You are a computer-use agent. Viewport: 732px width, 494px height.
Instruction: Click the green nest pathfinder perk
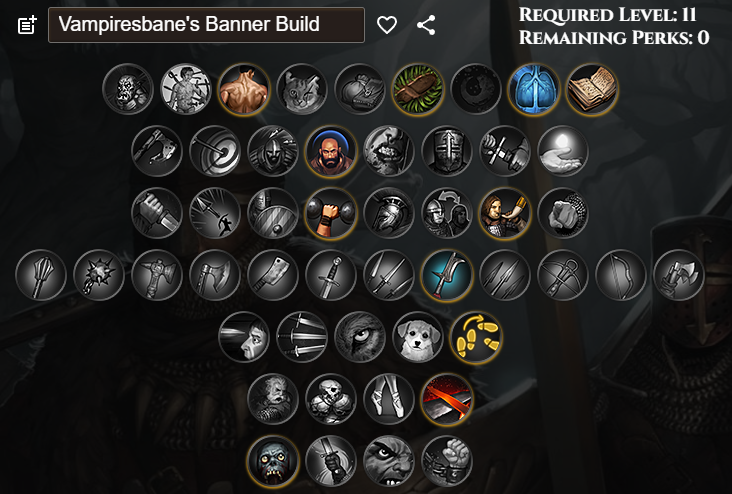(x=417, y=89)
